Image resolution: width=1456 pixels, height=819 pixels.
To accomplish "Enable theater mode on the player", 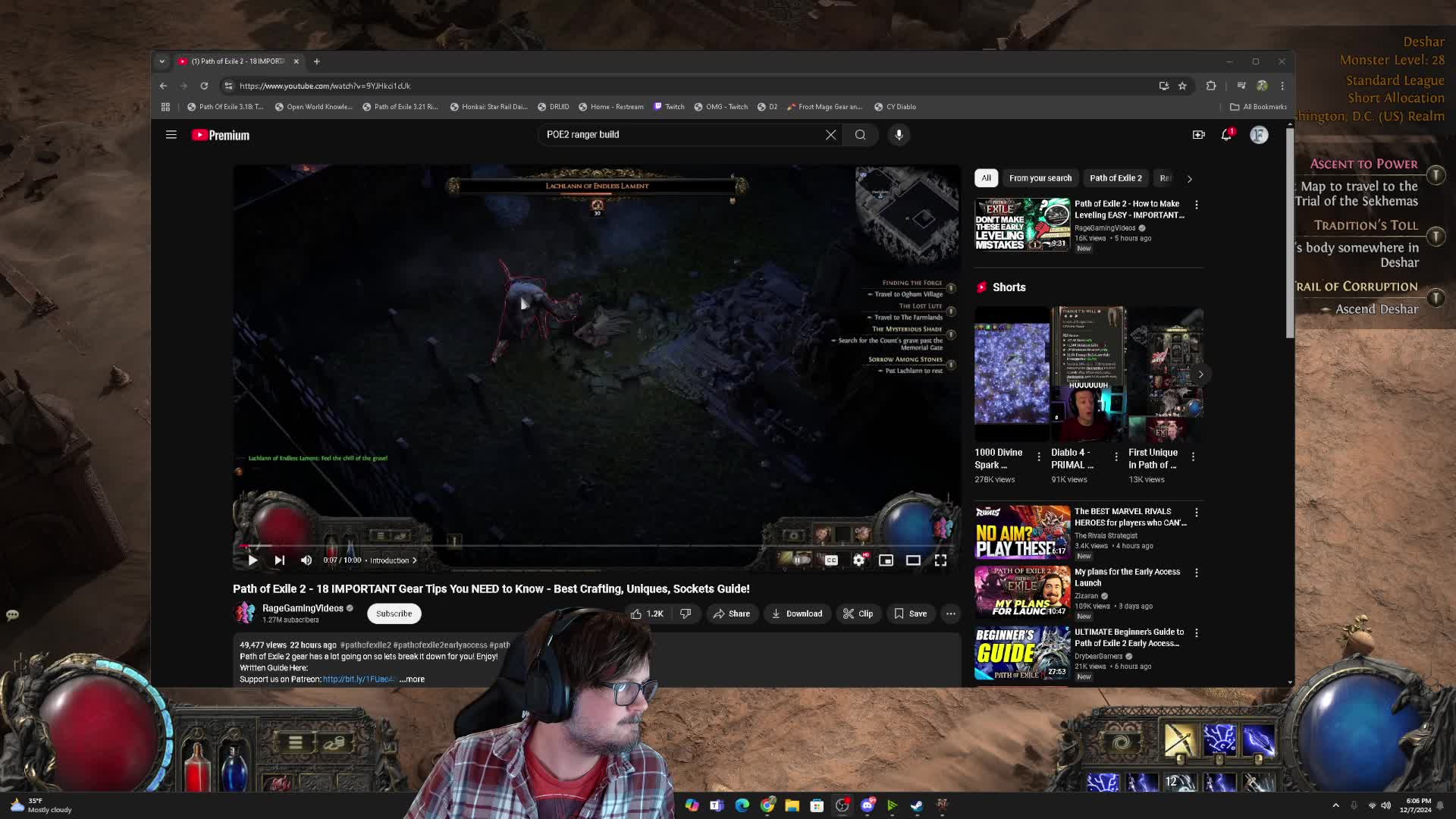I will point(913,560).
